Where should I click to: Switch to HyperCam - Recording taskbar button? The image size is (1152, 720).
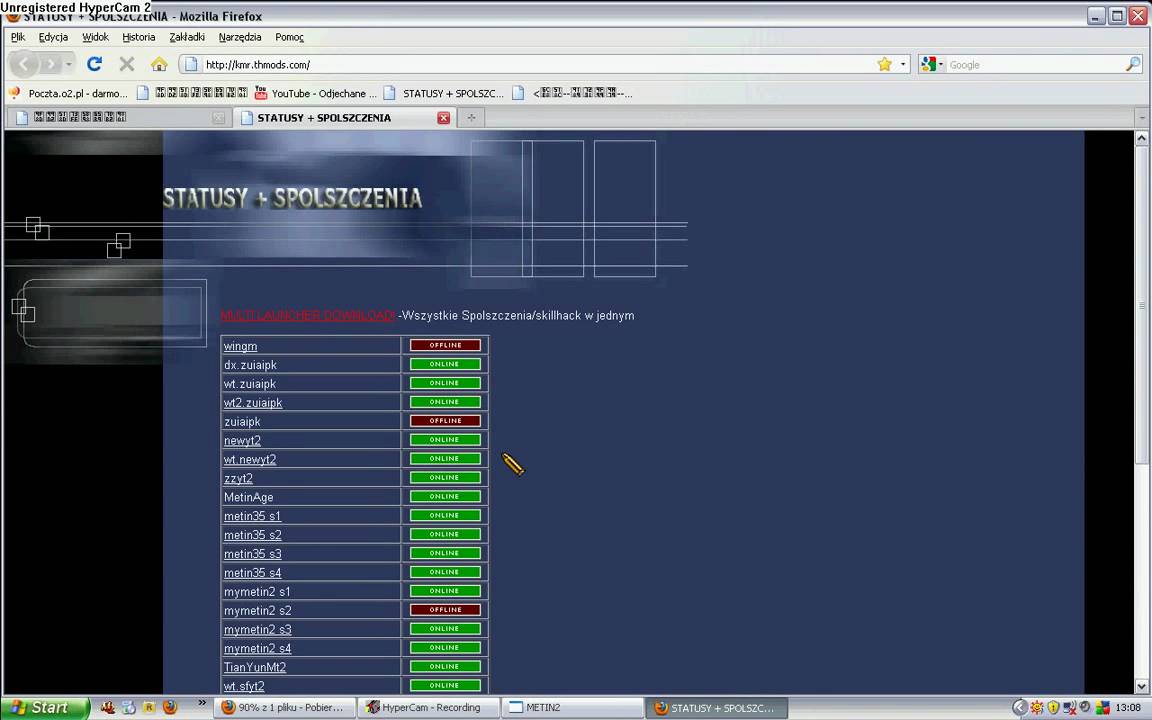tap(428, 708)
